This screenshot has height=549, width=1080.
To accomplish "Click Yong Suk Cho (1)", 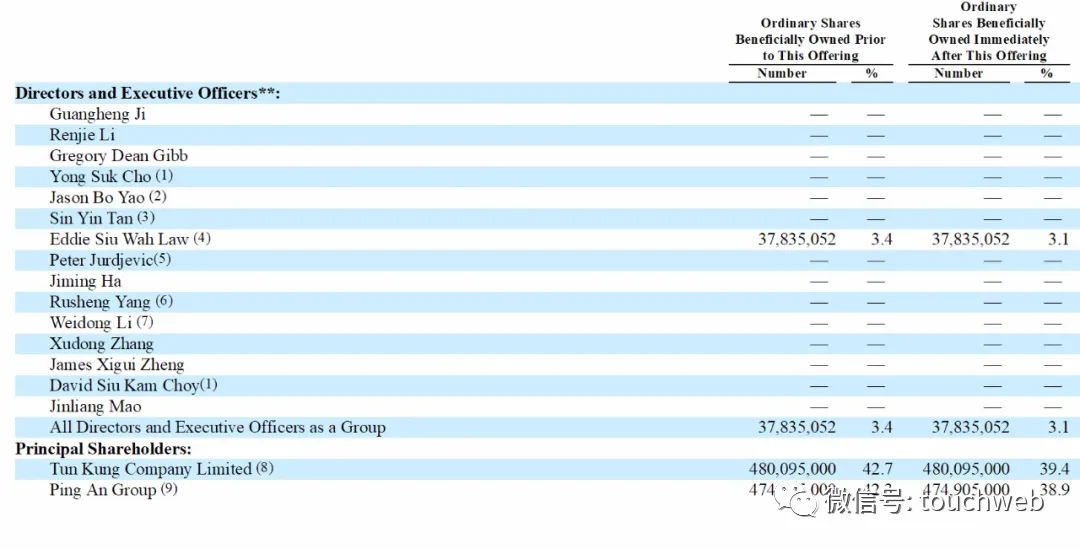I will [111, 176].
